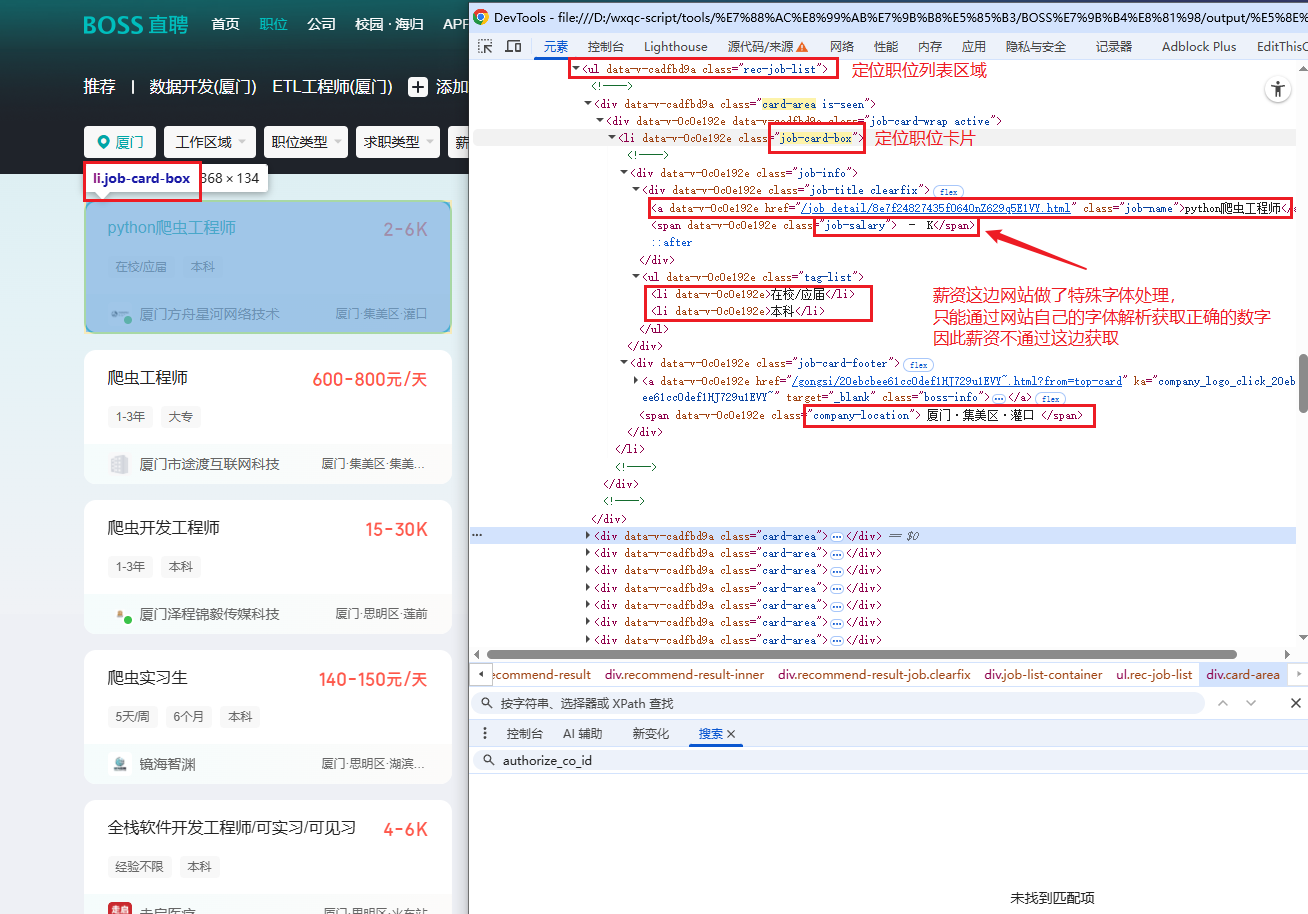
Task: Collapse the div card-area is-seen node
Action: point(588,104)
